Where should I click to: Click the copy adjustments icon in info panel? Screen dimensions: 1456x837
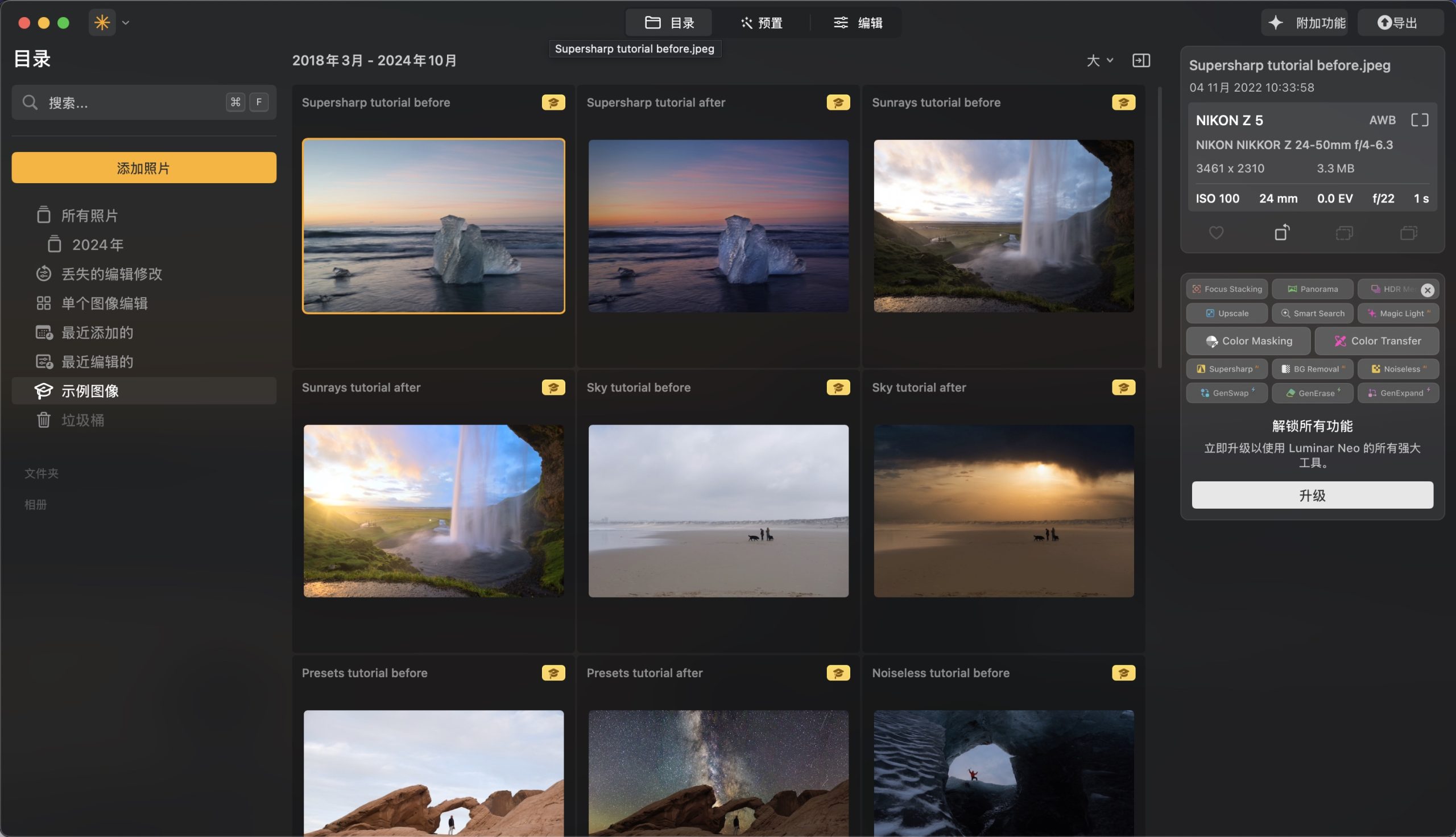[x=1344, y=233]
